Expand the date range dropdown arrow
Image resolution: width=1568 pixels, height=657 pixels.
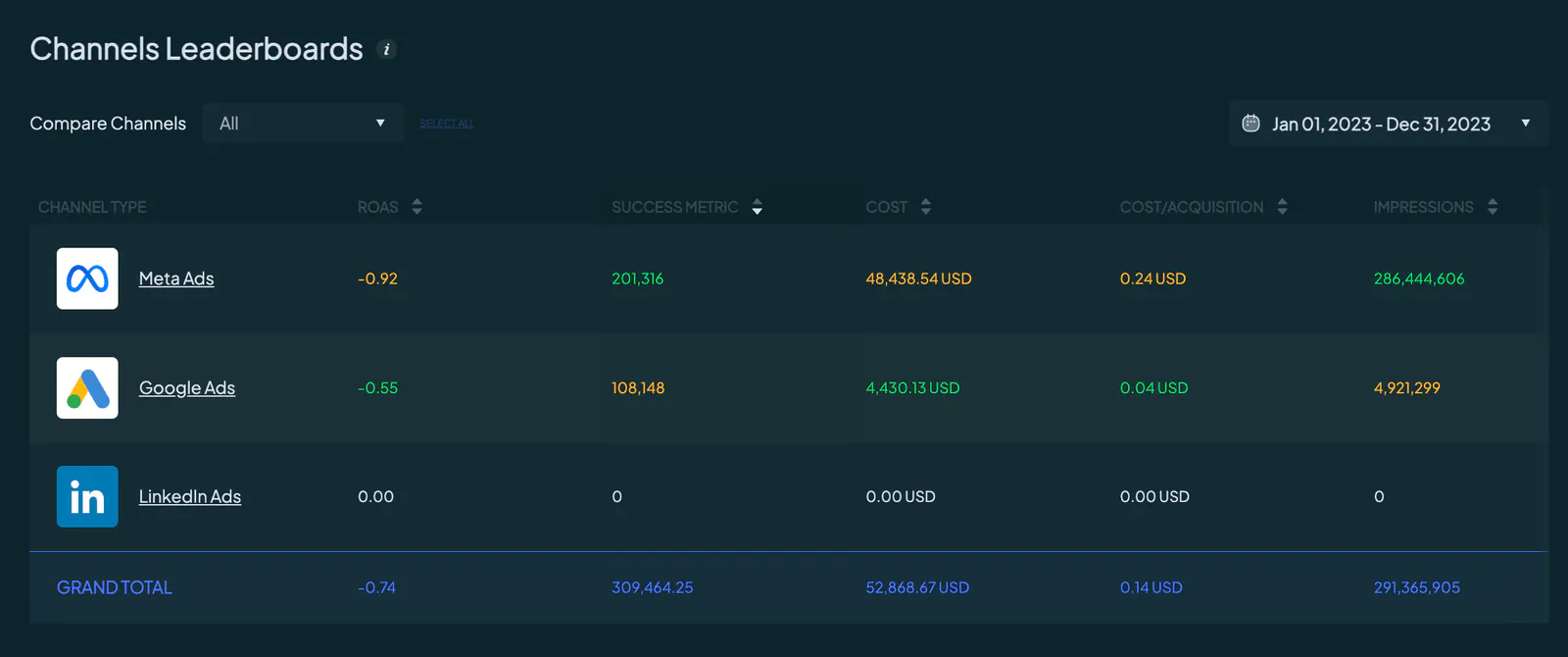click(x=1526, y=124)
